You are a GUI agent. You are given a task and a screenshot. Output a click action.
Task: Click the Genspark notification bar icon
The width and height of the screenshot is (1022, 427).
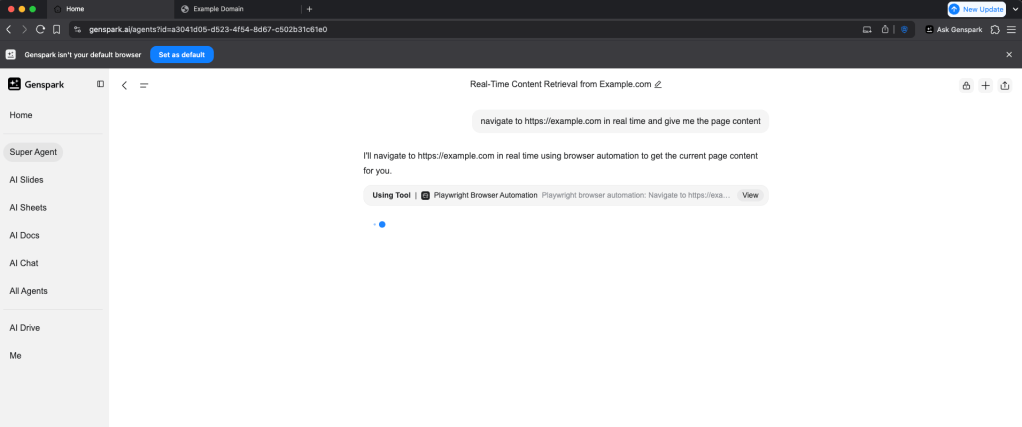[x=10, y=55]
